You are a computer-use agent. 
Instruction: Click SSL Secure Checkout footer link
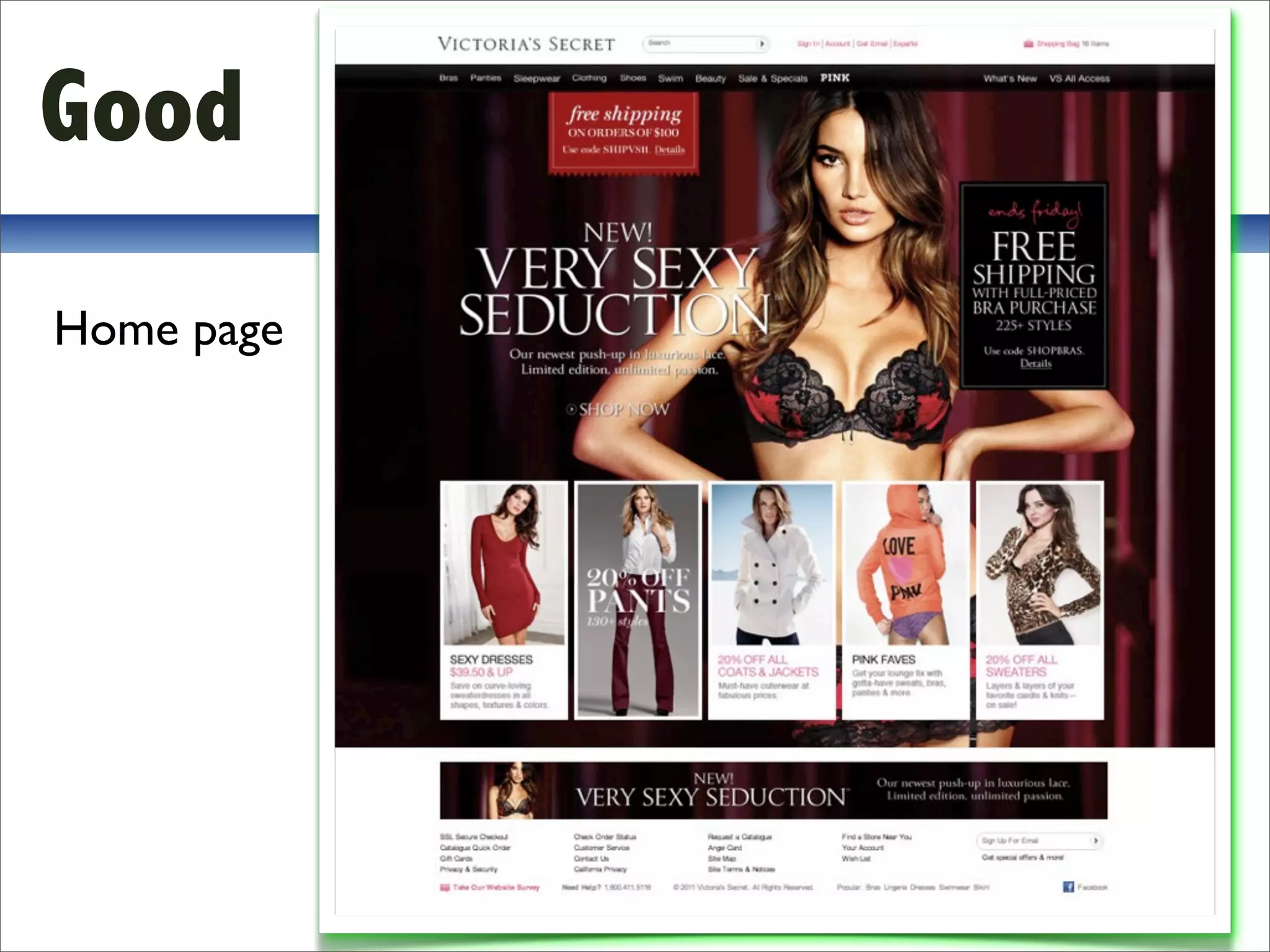point(474,837)
